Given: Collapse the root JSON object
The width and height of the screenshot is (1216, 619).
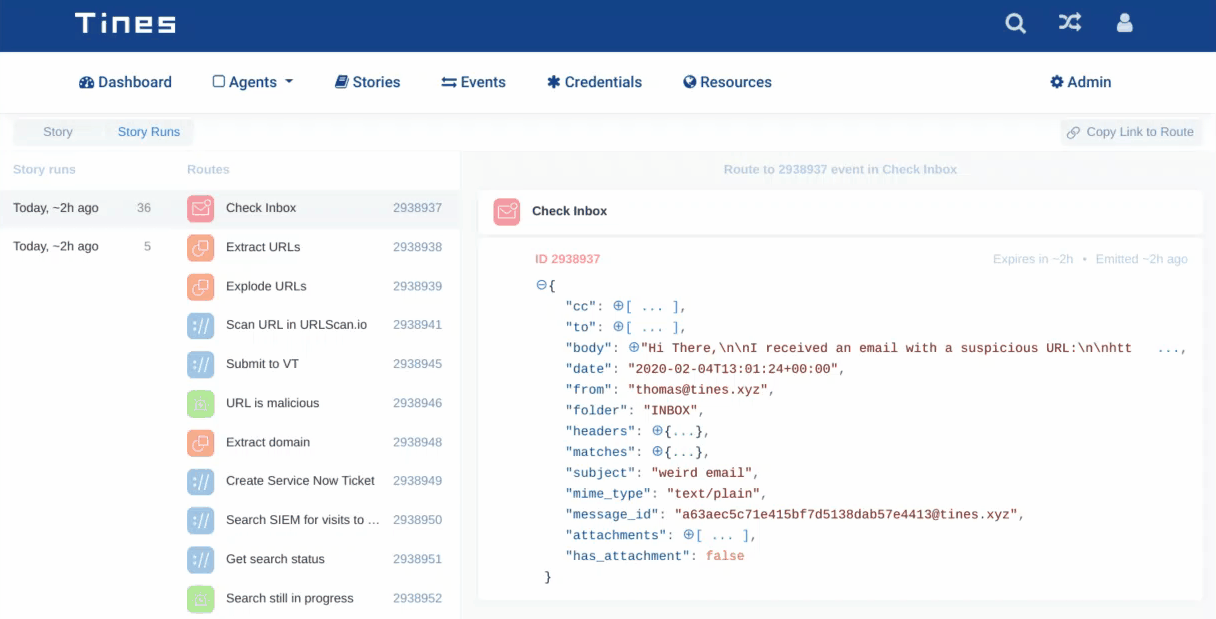Looking at the screenshot, I should point(541,285).
